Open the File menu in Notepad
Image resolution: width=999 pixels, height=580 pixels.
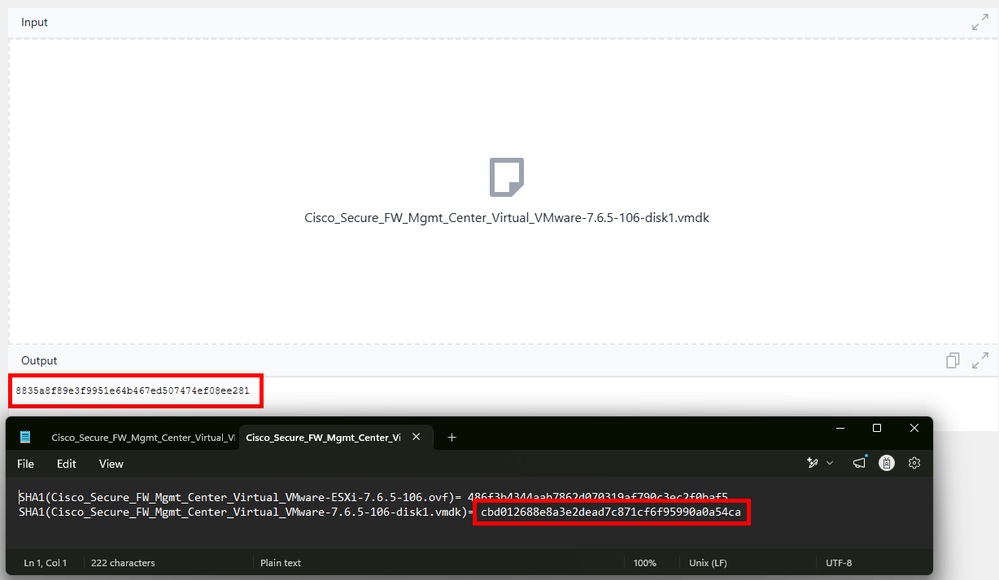point(25,464)
